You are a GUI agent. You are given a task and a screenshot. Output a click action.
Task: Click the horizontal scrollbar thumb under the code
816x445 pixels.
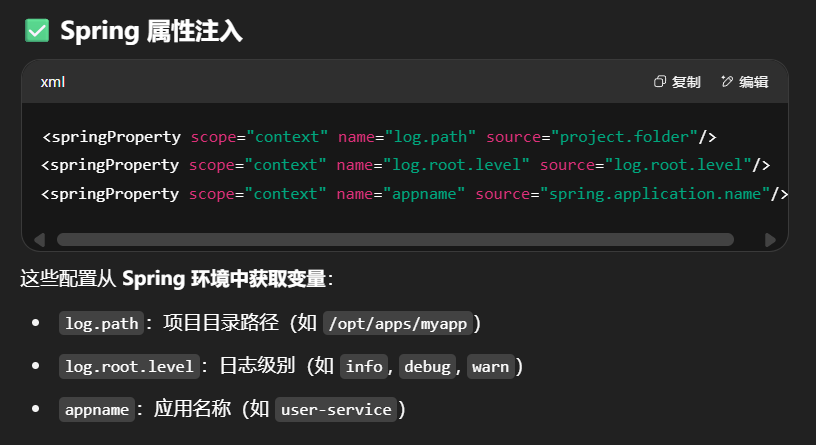pyautogui.click(x=395, y=240)
